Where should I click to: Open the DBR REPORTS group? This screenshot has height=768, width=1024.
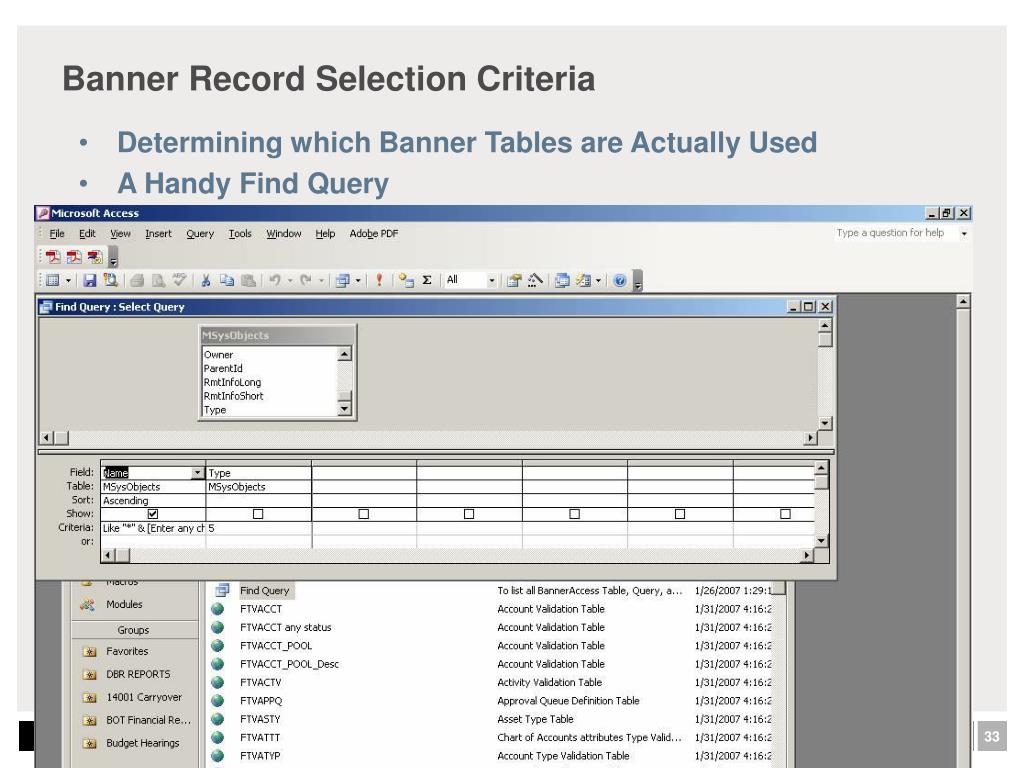pyautogui.click(x=138, y=675)
